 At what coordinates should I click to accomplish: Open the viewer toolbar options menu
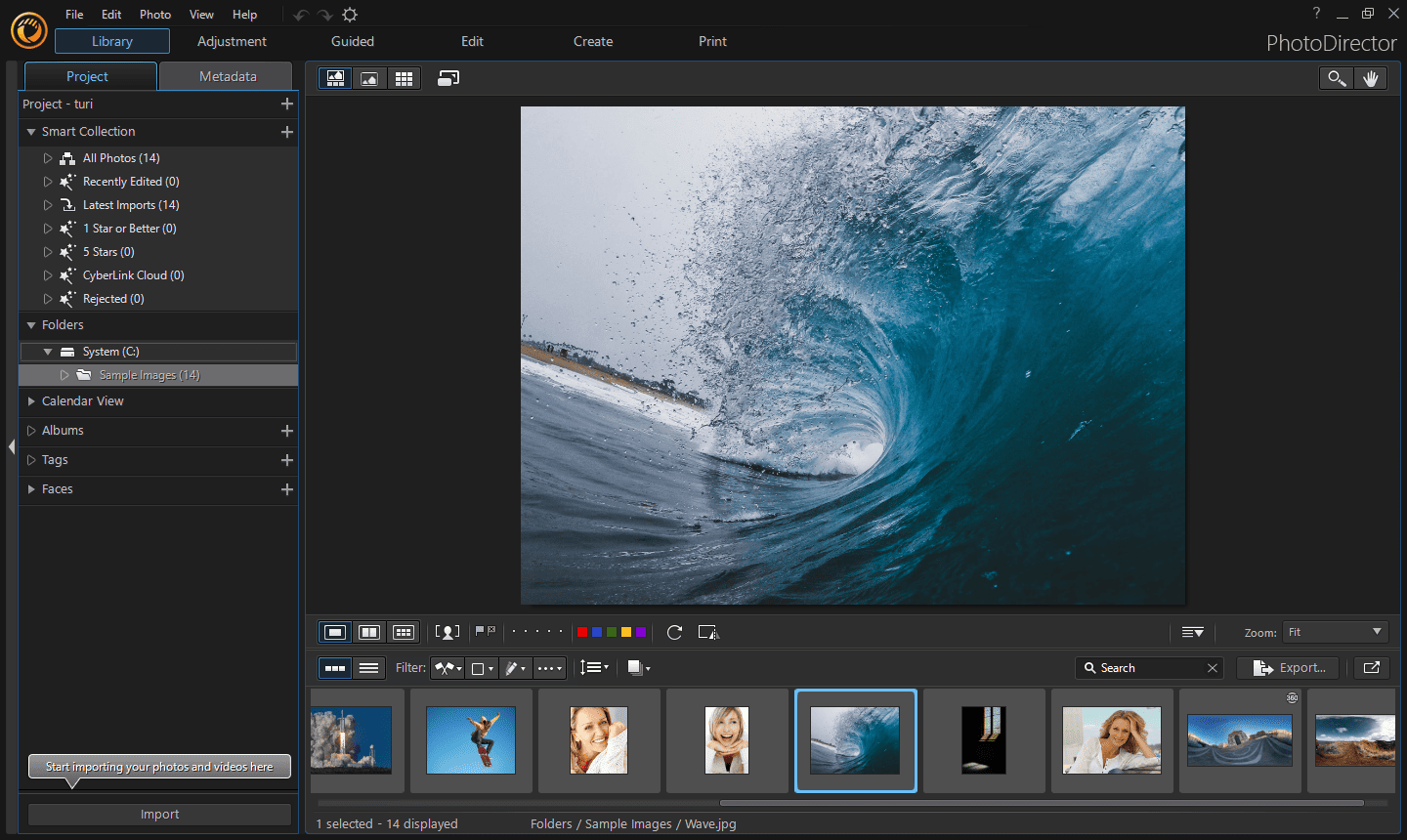(x=1192, y=632)
